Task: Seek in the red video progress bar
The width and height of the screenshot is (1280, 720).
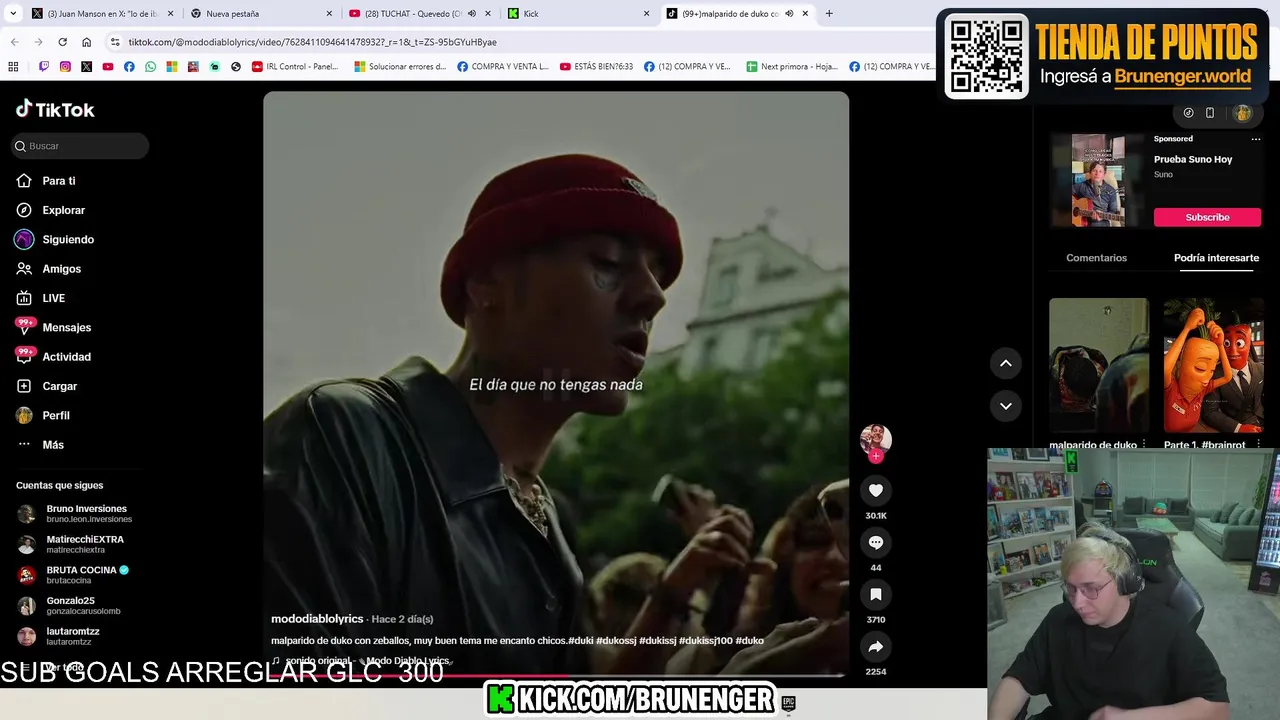Action: click(556, 676)
